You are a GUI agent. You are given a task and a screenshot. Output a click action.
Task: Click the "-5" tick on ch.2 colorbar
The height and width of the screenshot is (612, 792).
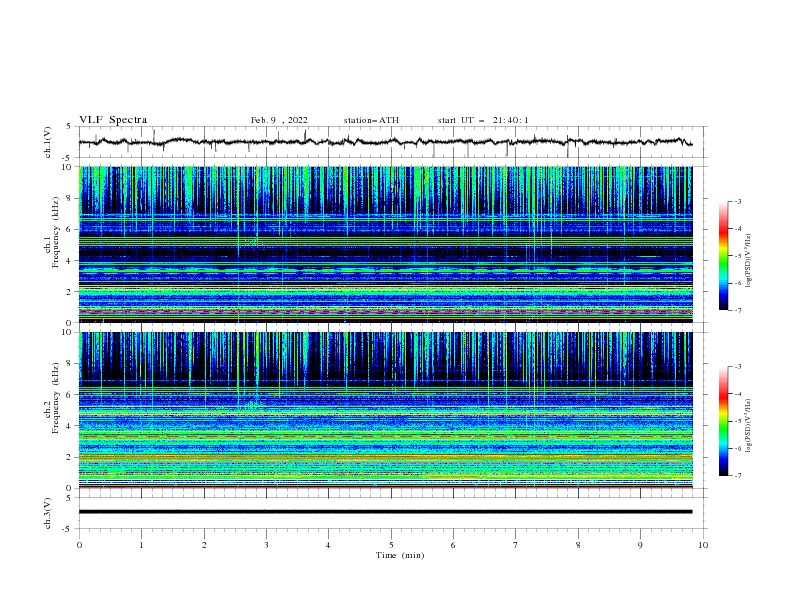point(738,421)
